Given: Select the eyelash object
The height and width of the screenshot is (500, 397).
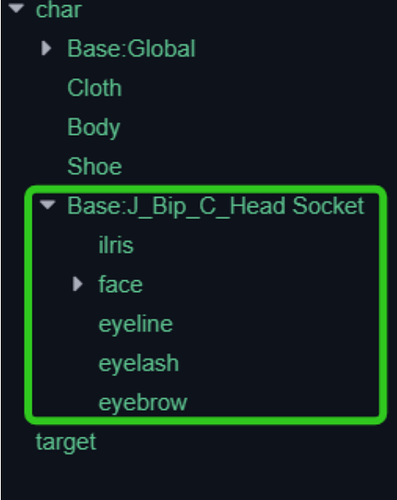Looking at the screenshot, I should click(x=139, y=363).
